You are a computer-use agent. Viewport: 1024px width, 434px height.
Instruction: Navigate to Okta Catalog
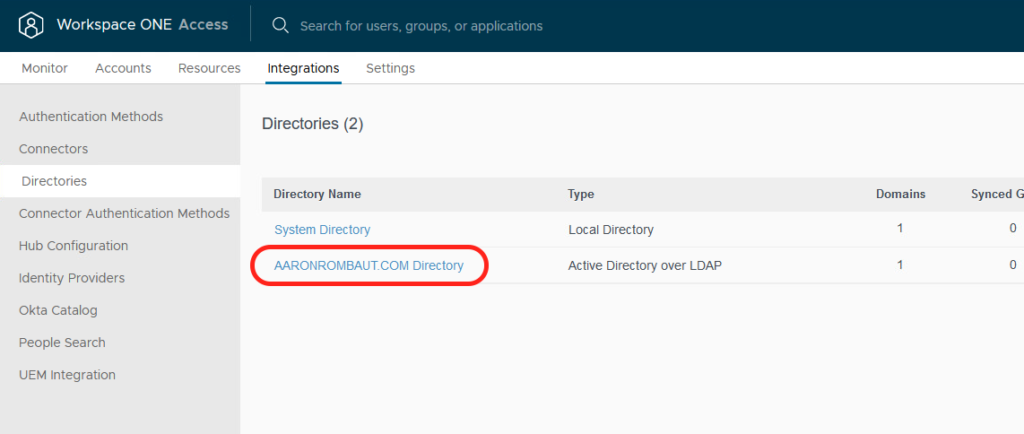(58, 310)
